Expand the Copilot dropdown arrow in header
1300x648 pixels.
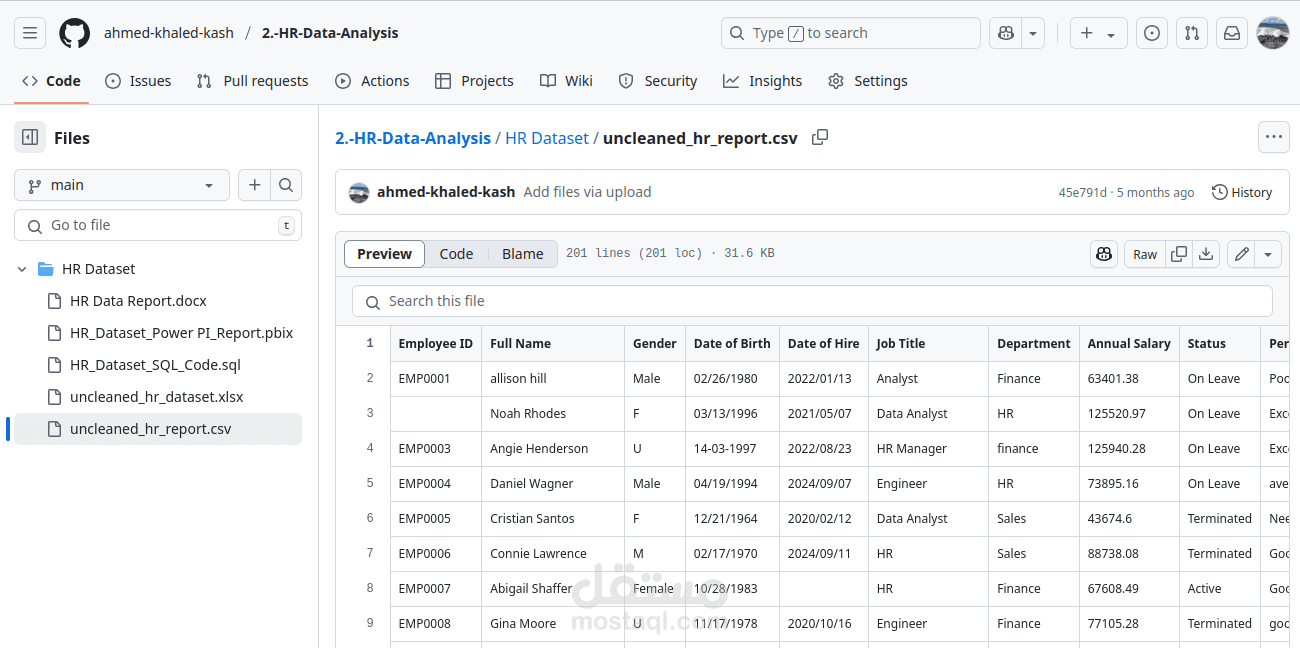click(x=1032, y=33)
